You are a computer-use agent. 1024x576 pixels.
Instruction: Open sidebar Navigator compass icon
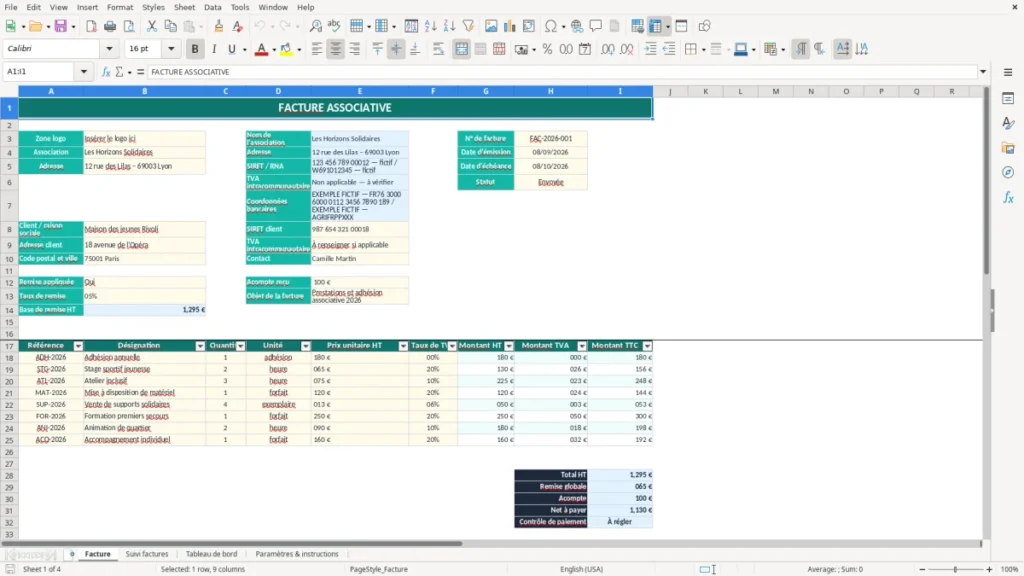click(1008, 172)
